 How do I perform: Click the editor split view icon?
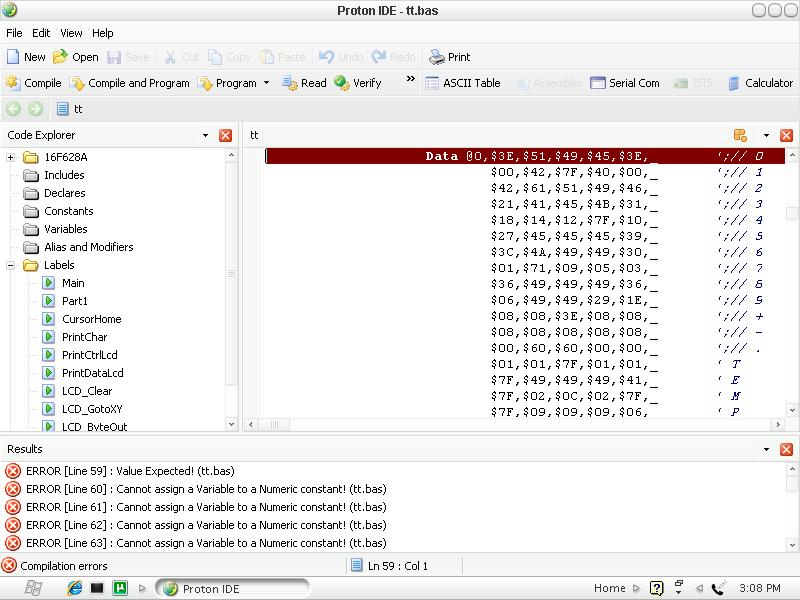[x=740, y=135]
